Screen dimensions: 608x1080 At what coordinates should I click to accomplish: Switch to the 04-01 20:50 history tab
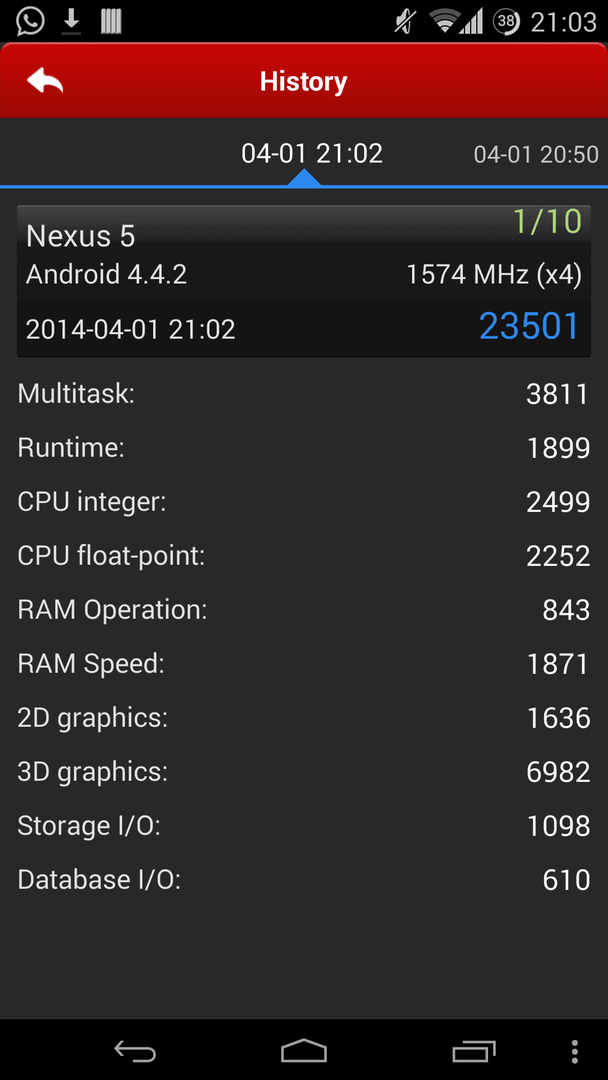536,154
